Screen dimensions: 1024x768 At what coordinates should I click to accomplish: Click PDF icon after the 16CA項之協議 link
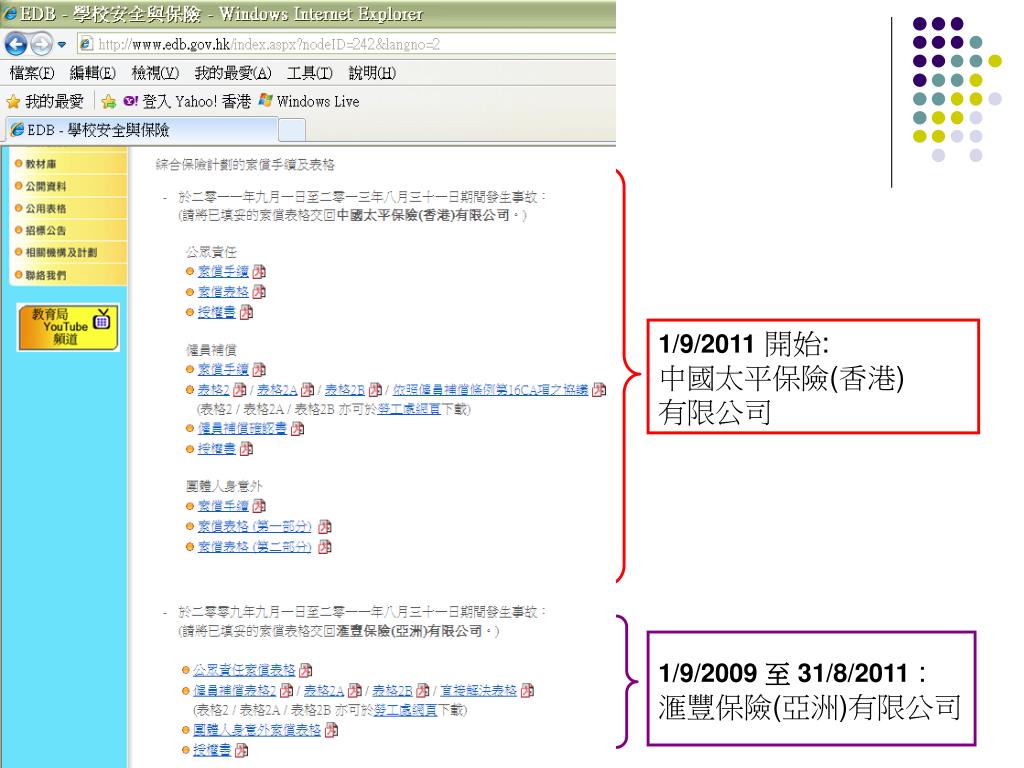599,390
